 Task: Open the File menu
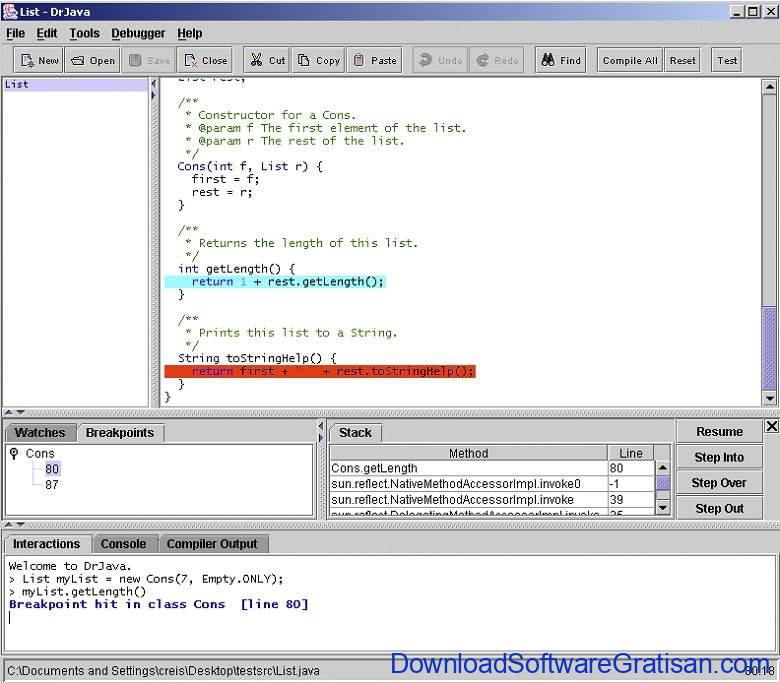coord(15,33)
